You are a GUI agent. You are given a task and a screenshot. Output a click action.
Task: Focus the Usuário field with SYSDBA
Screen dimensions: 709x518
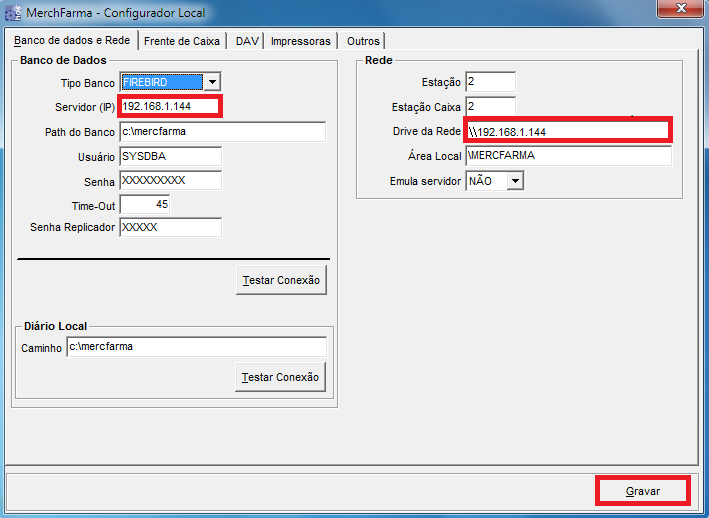(x=170, y=156)
